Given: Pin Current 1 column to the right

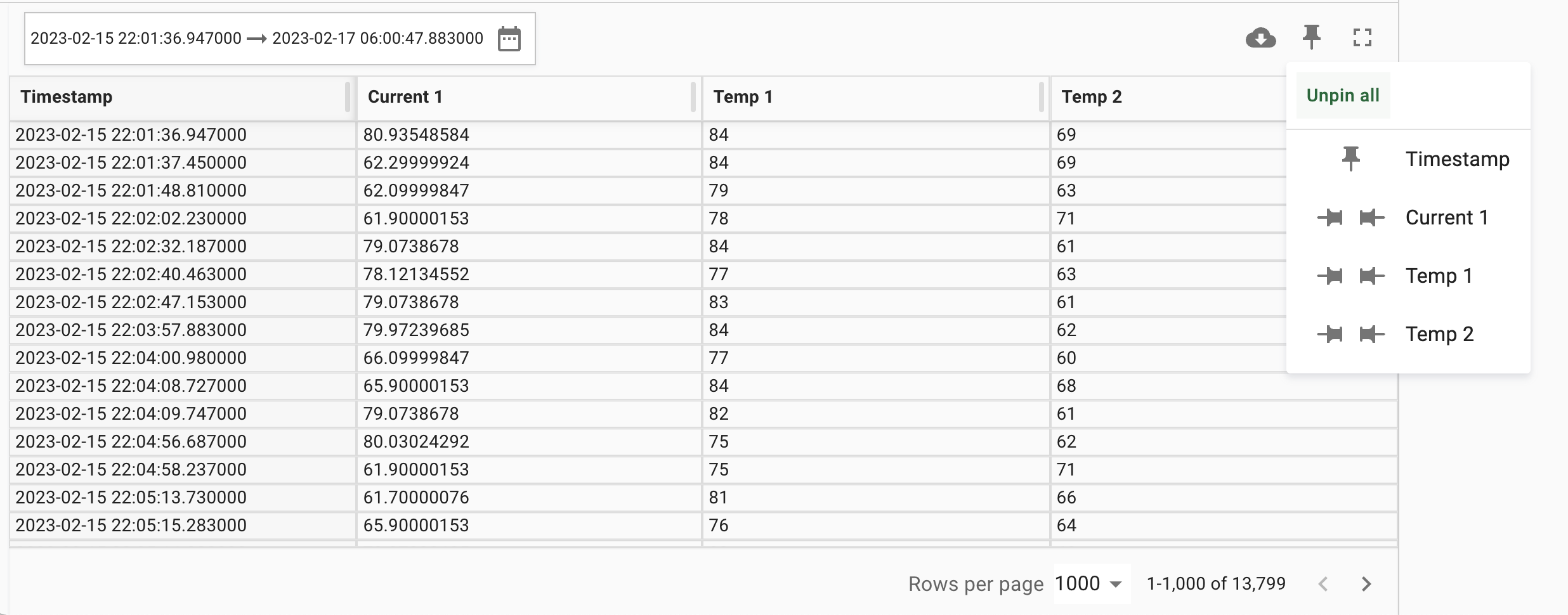Looking at the screenshot, I should (x=1372, y=218).
